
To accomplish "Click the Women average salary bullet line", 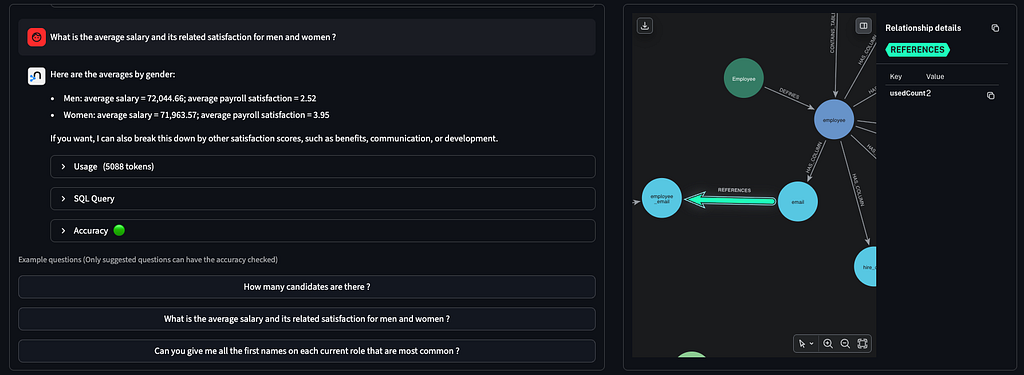I will point(196,115).
